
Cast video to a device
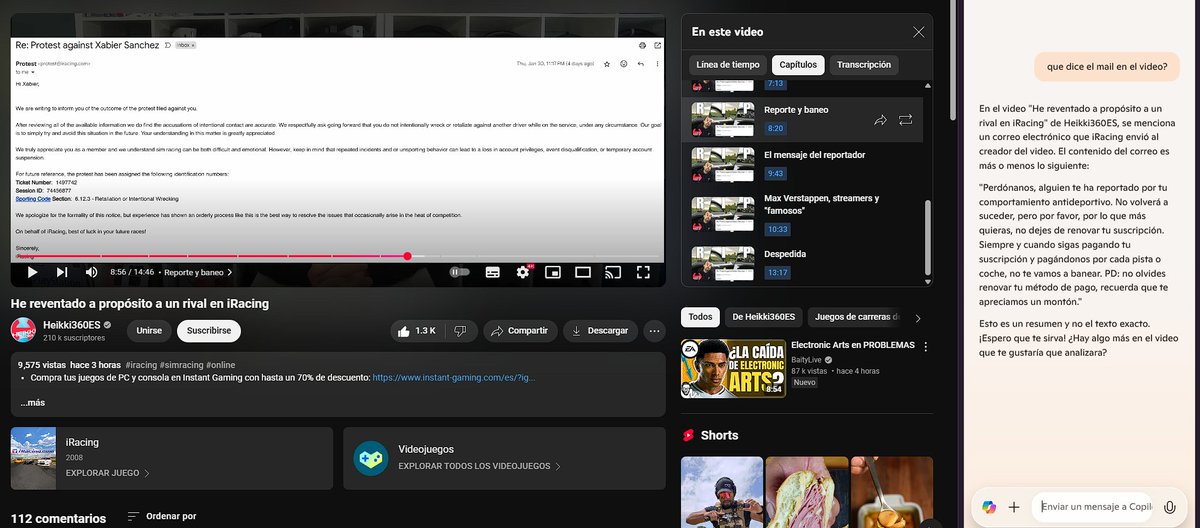tap(614, 272)
